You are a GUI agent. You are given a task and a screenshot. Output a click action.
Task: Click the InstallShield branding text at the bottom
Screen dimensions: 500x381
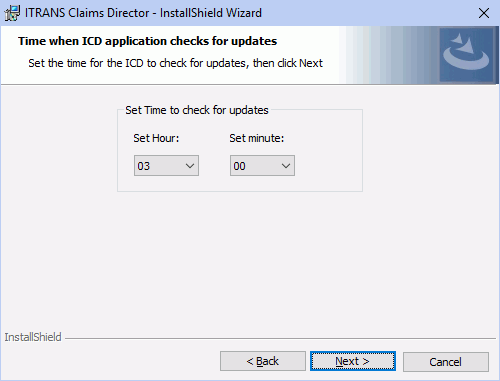pos(33,337)
